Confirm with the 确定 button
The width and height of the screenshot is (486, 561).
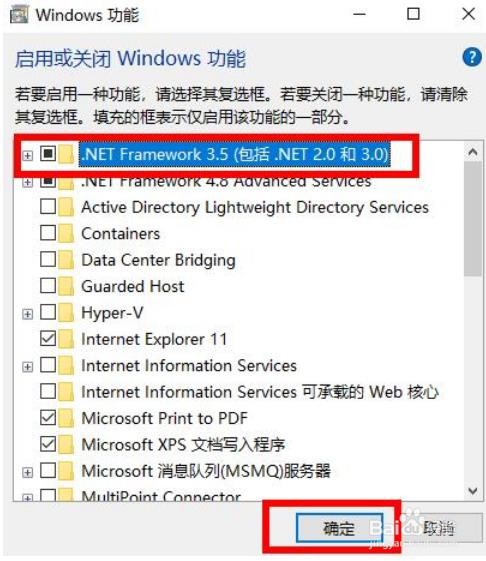(x=339, y=528)
